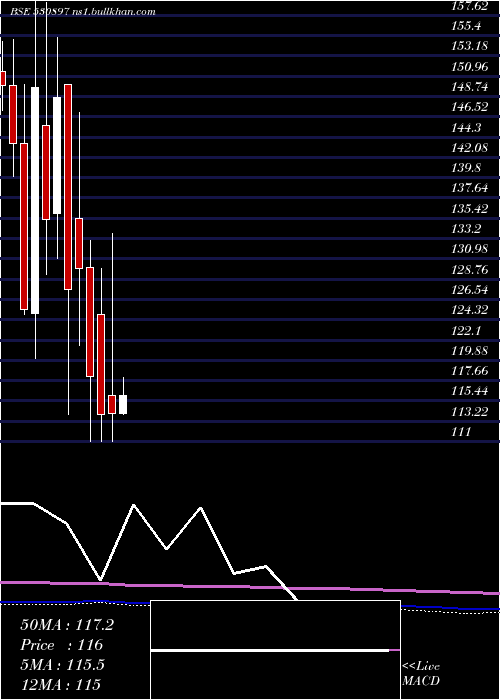Select the 126.54 price axis label
Screen dimensions: 500x700
tap(470, 290)
